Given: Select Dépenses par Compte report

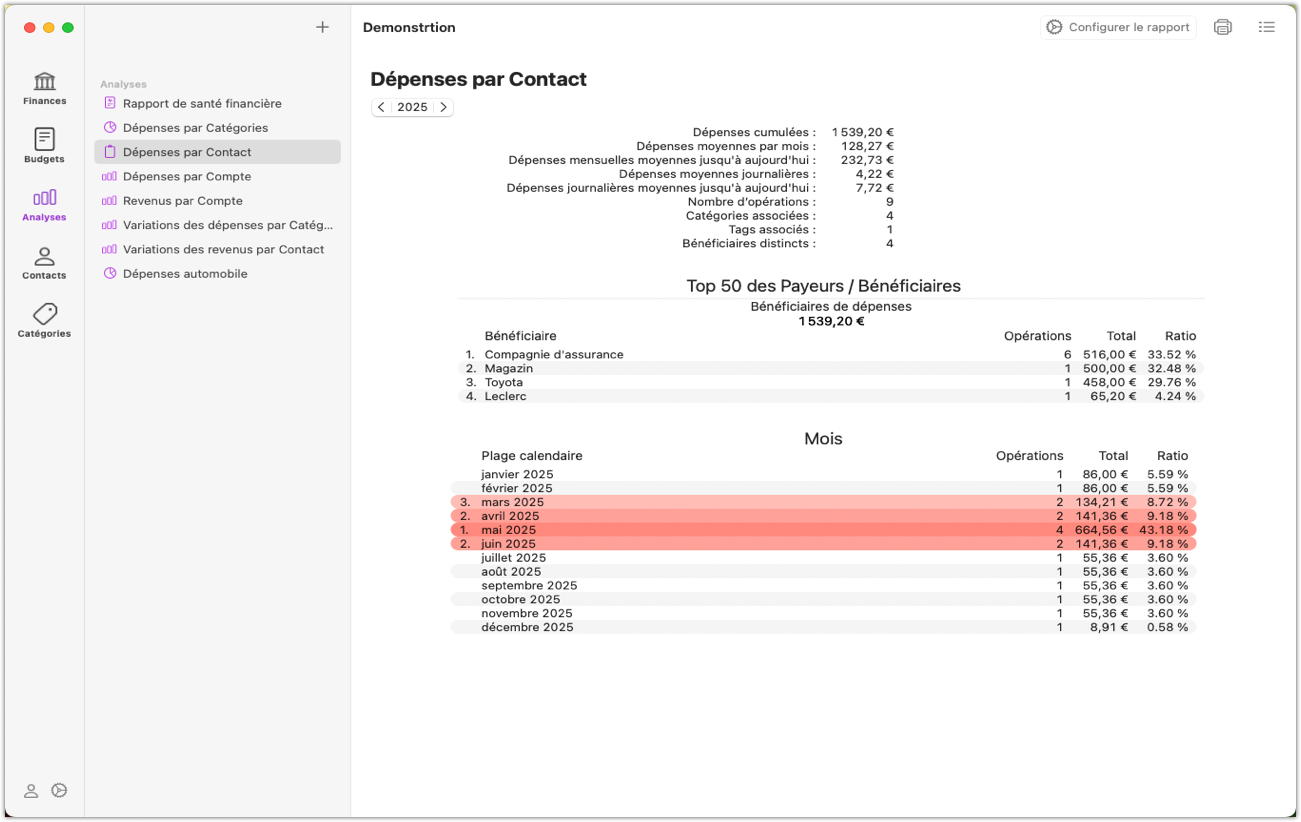Looking at the screenshot, I should pos(217,176).
